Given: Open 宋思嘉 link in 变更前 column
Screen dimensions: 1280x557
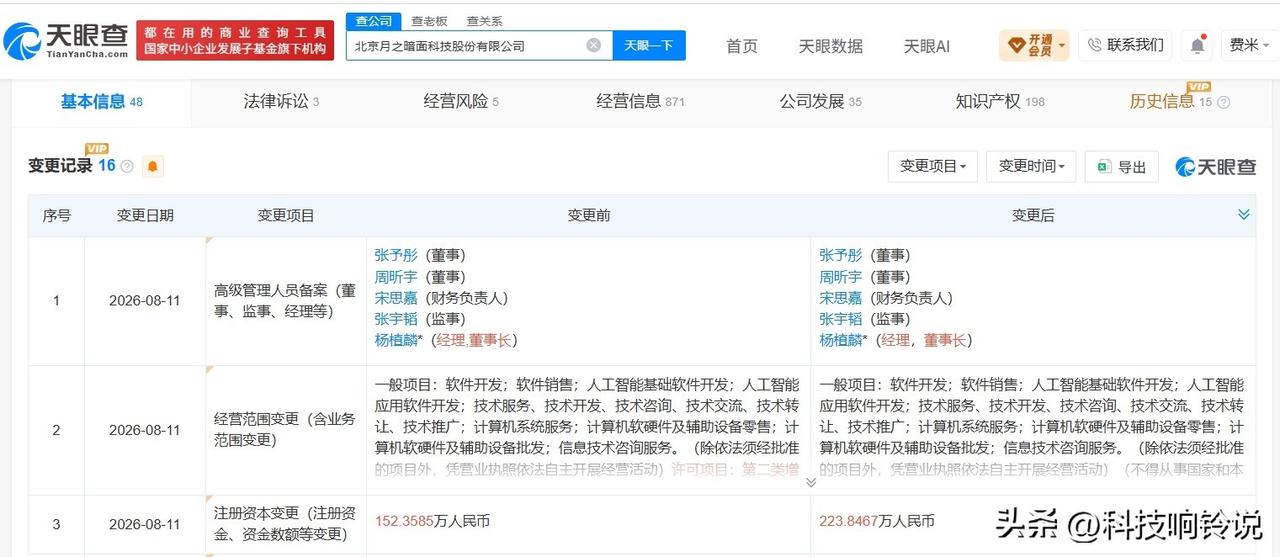Looking at the screenshot, I should coord(396,297).
